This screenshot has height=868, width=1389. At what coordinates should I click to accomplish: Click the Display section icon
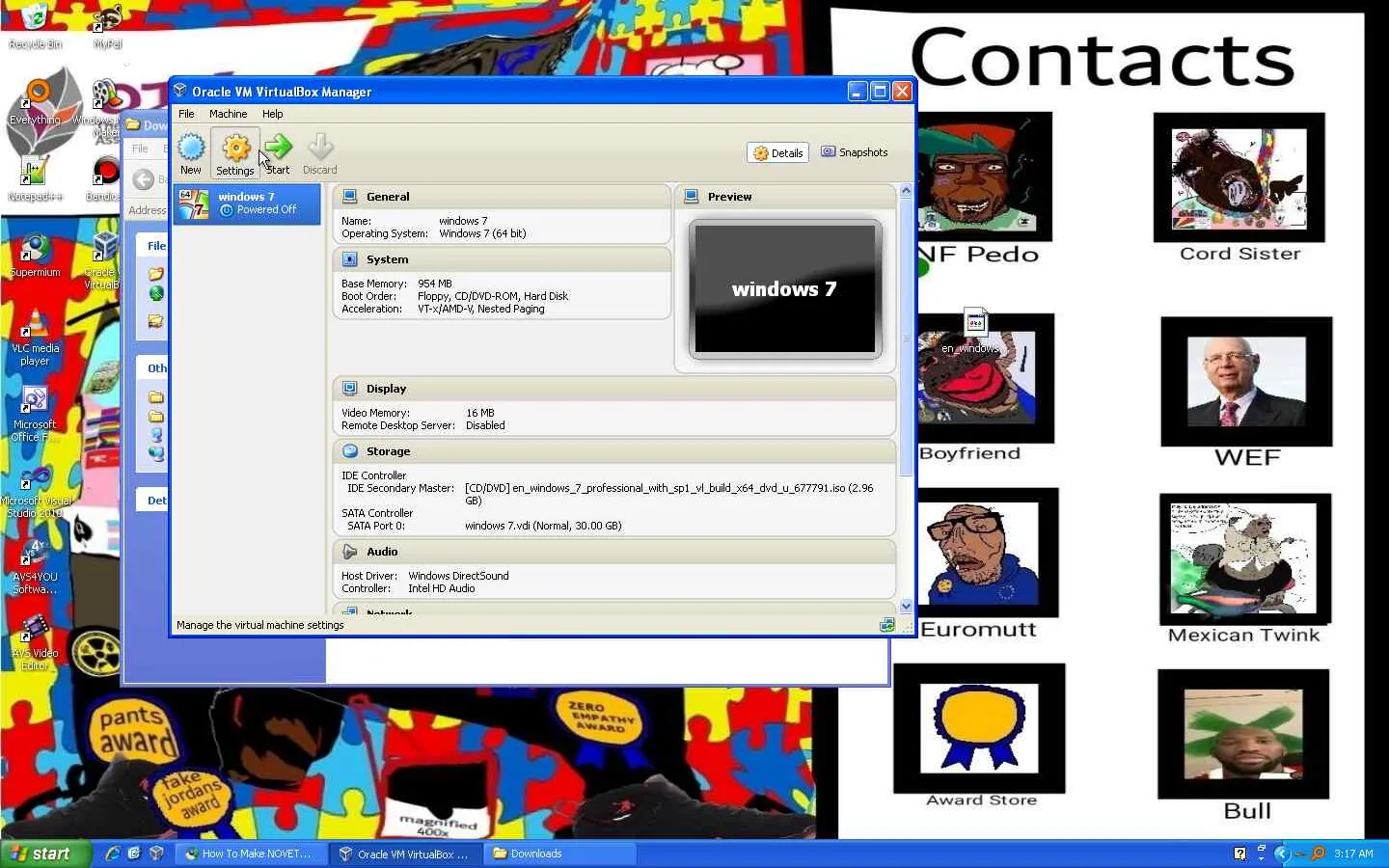(x=350, y=389)
